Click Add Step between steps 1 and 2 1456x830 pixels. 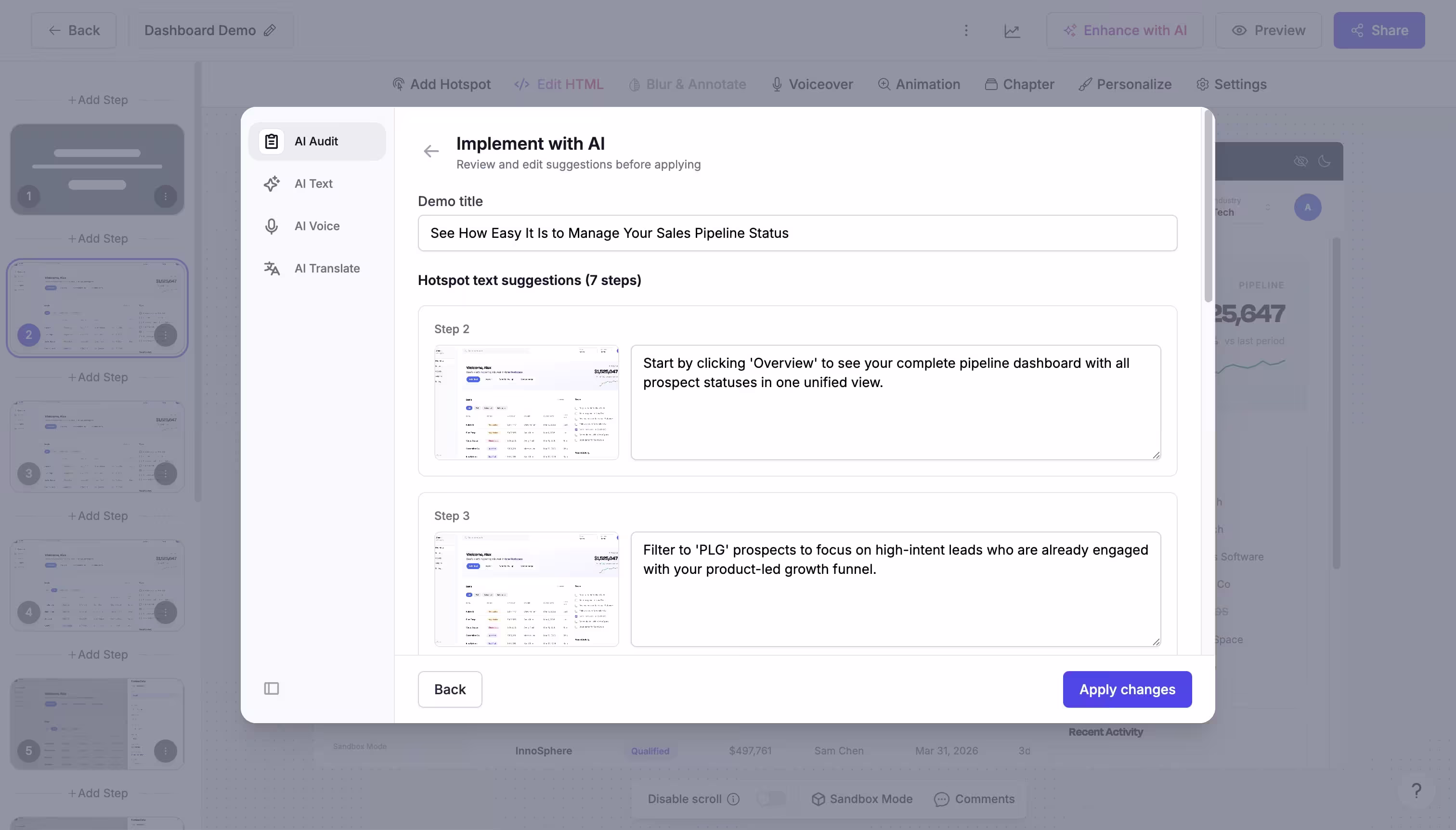click(x=97, y=238)
